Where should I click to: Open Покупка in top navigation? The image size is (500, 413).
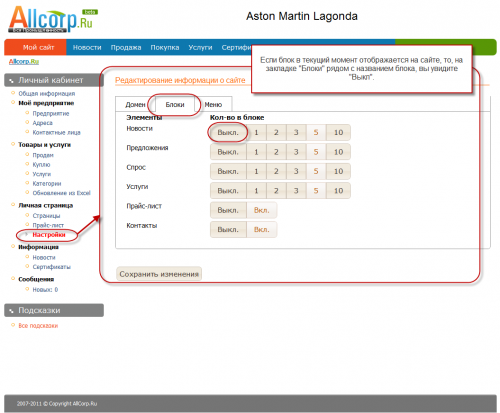click(x=165, y=47)
